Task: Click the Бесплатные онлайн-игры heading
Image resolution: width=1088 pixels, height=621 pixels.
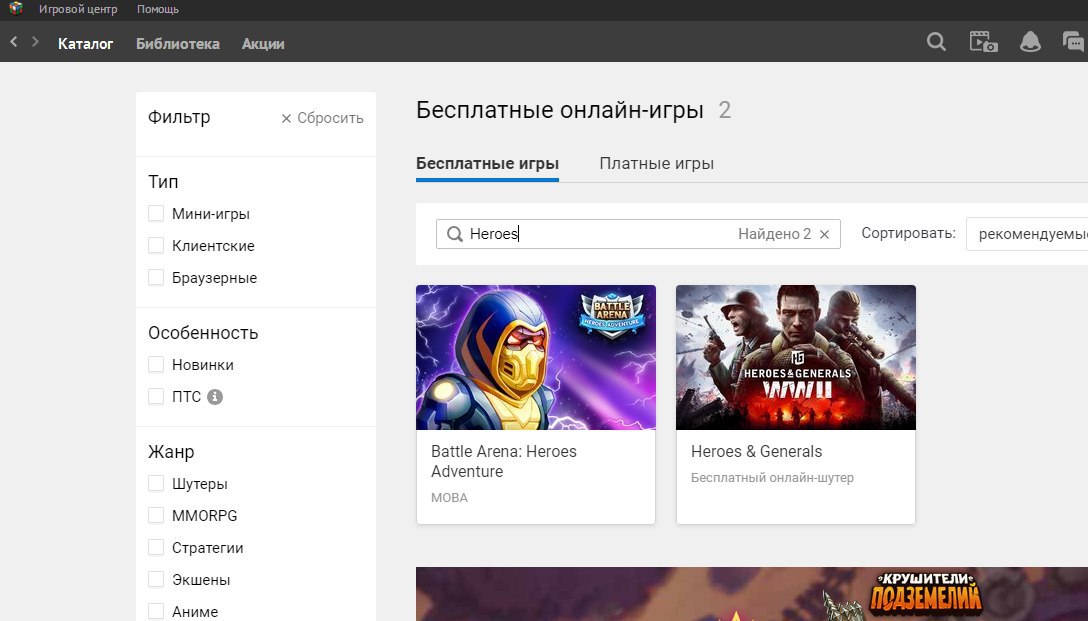Action: (x=560, y=110)
